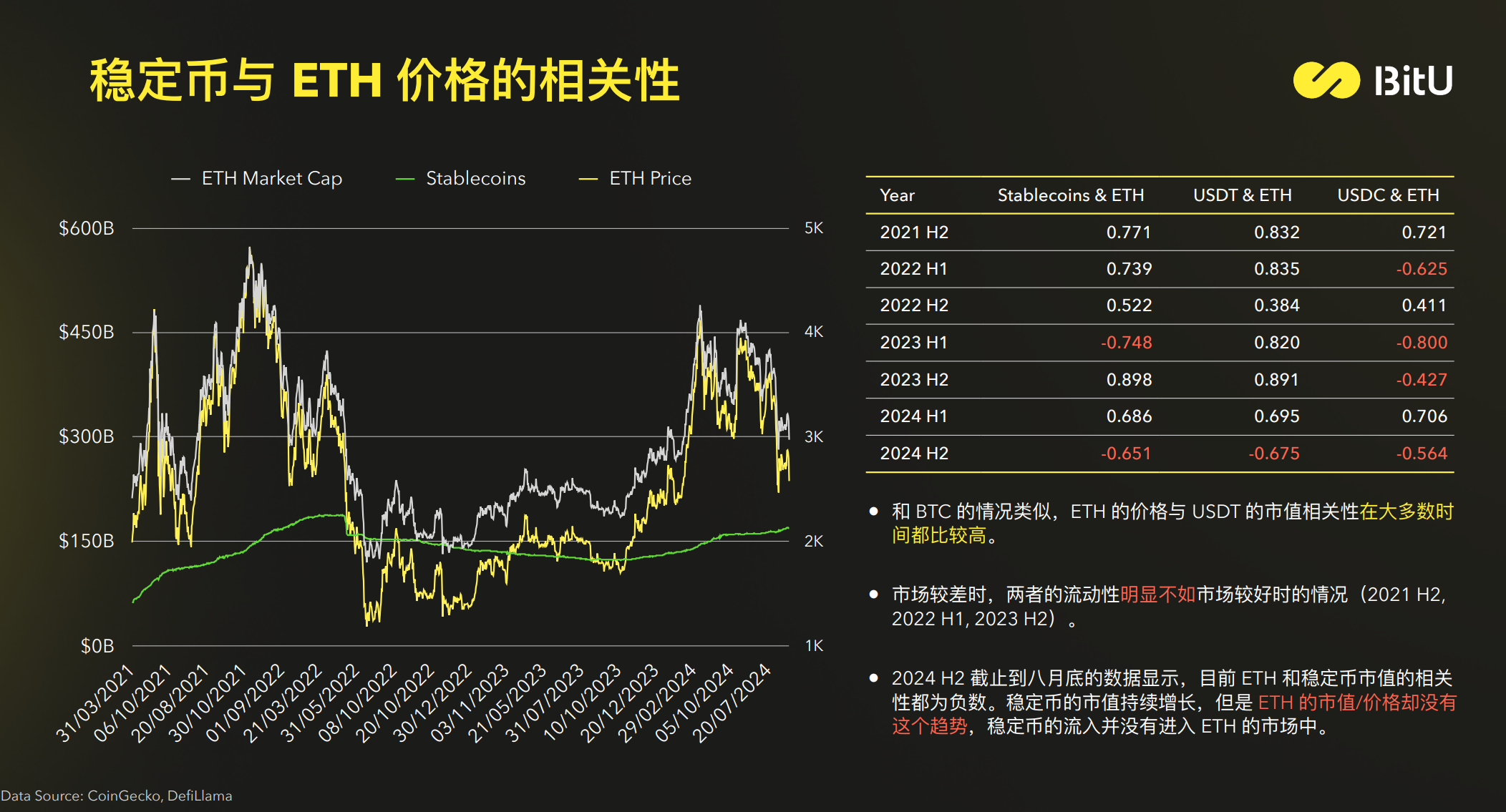Click the -0.625 value in 2022 H1 row

pos(1421,269)
